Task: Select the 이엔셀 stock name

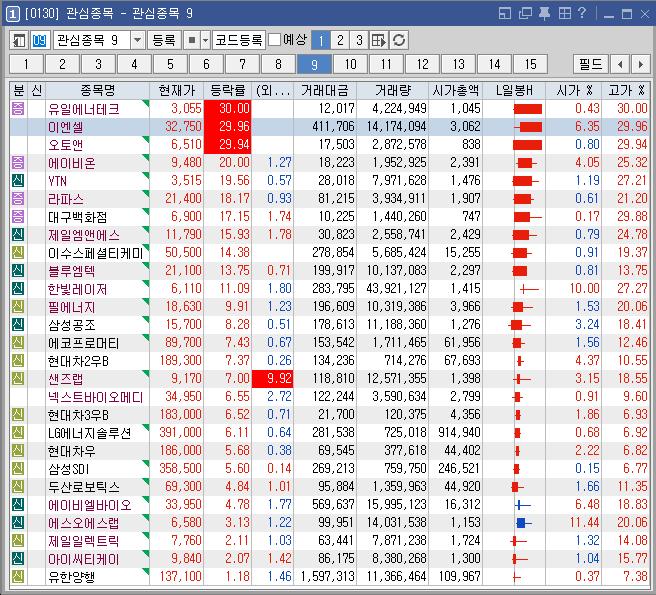Action: click(x=66, y=127)
